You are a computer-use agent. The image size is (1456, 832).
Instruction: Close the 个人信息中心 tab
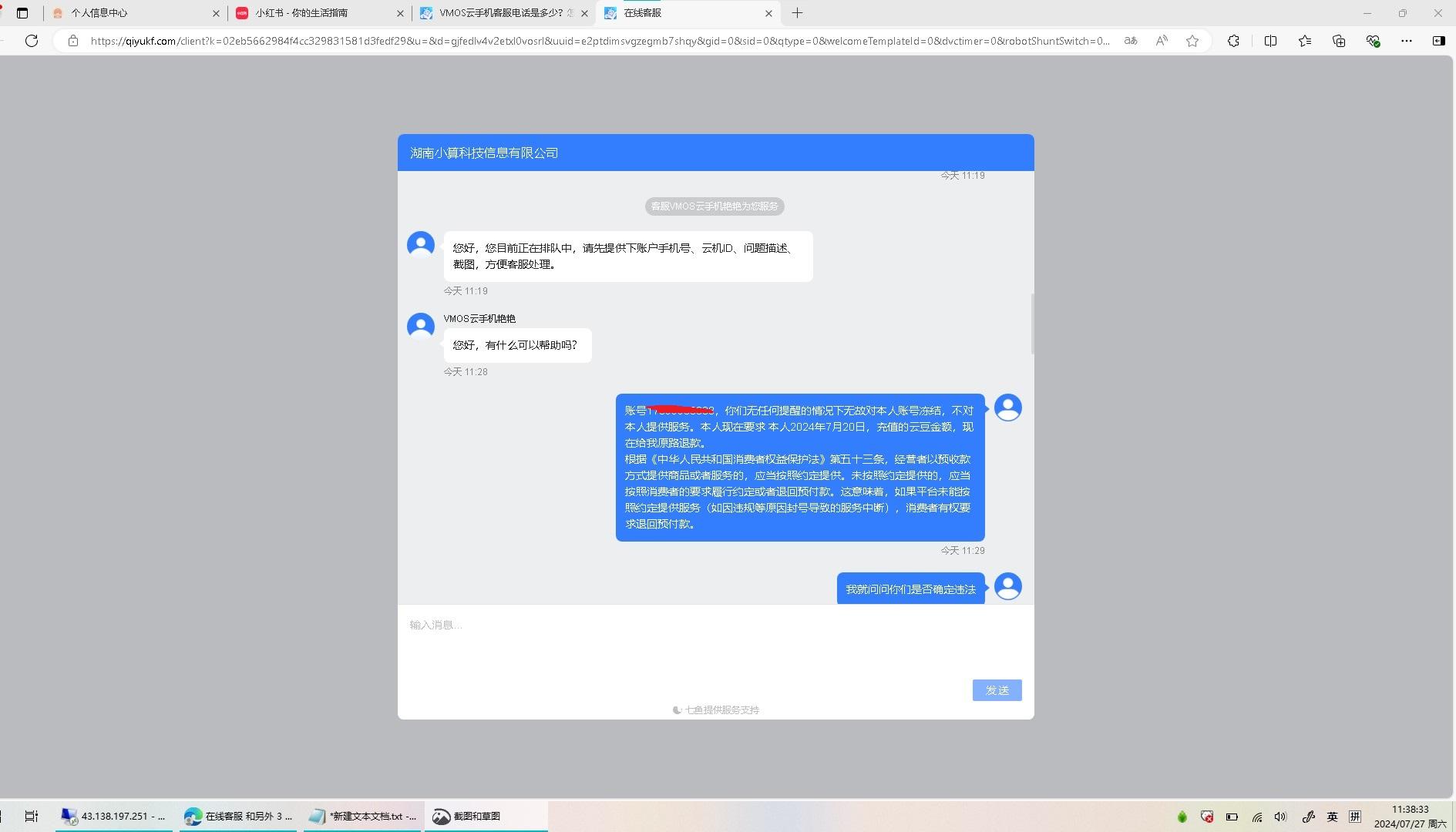point(216,13)
